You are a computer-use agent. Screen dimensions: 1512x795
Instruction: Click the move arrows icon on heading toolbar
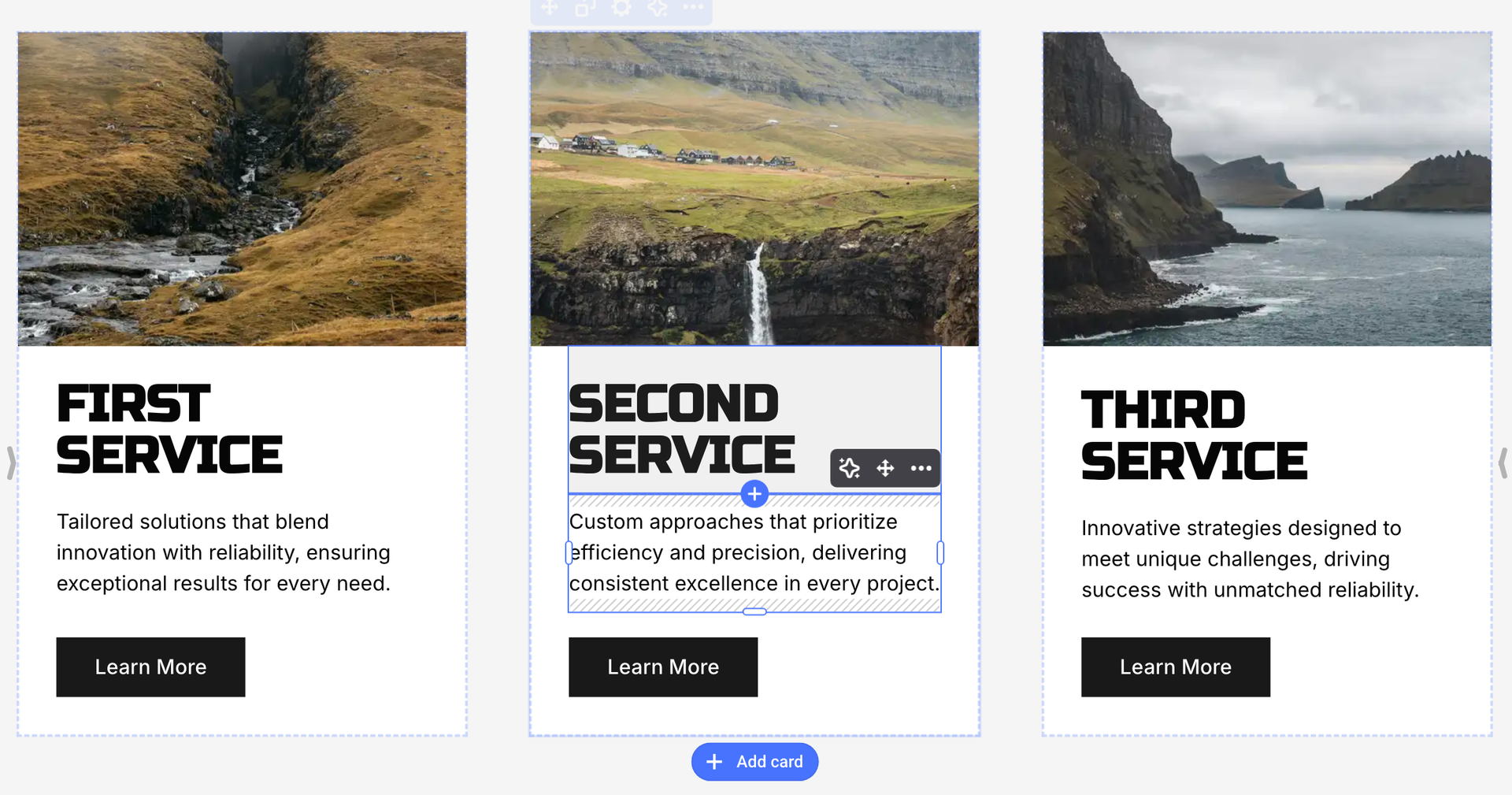click(x=885, y=468)
